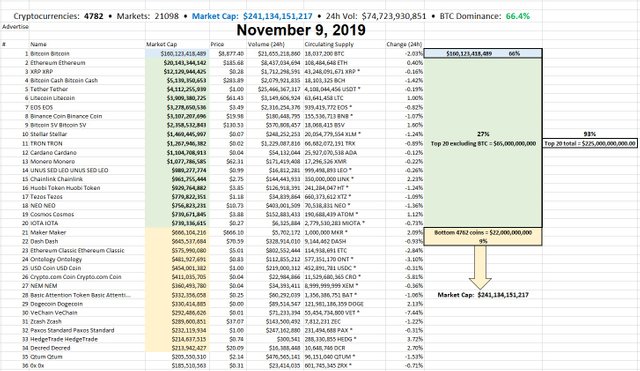Select the NEO NEO name cell
Viewport: 640px width, 371px height.
pyautogui.click(x=43, y=206)
